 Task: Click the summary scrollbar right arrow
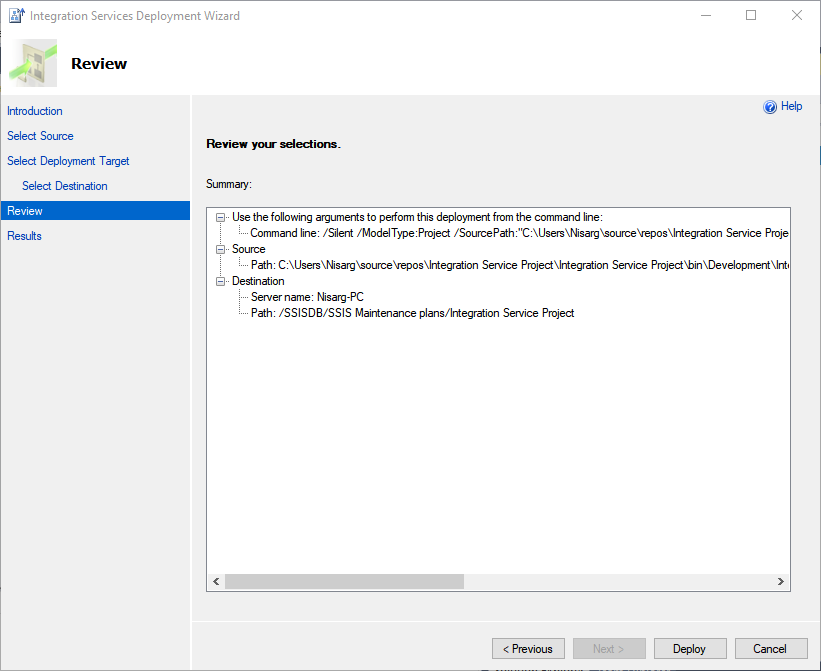781,581
